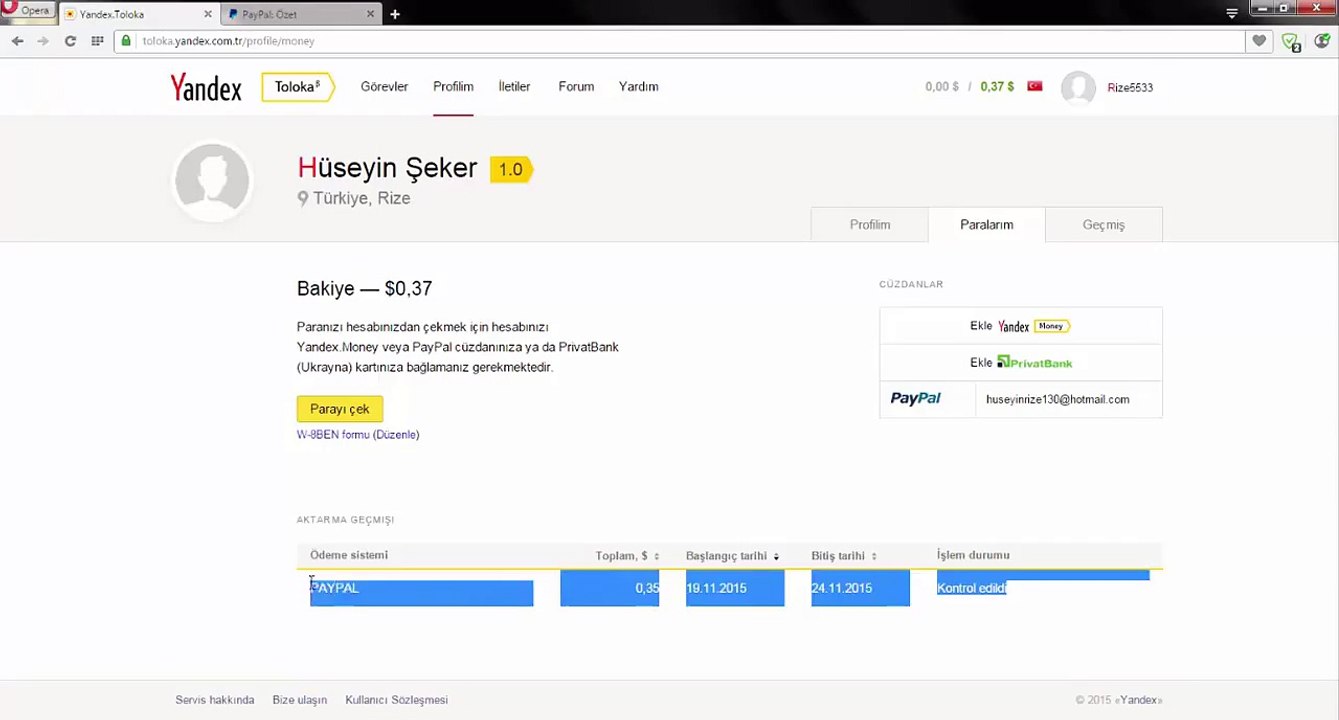Open the İletiler menu

[514, 86]
